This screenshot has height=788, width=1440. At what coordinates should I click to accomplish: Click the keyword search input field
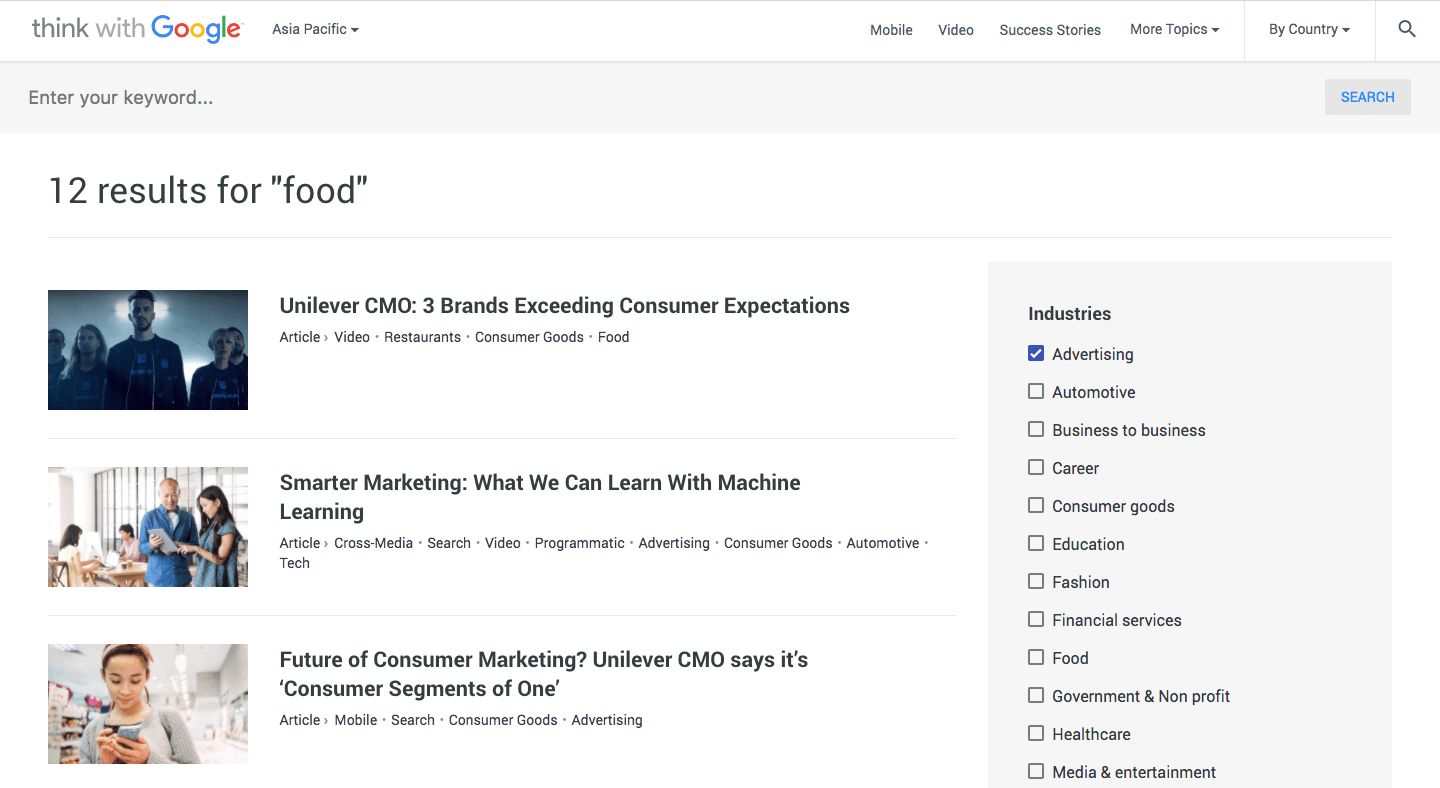(x=660, y=97)
